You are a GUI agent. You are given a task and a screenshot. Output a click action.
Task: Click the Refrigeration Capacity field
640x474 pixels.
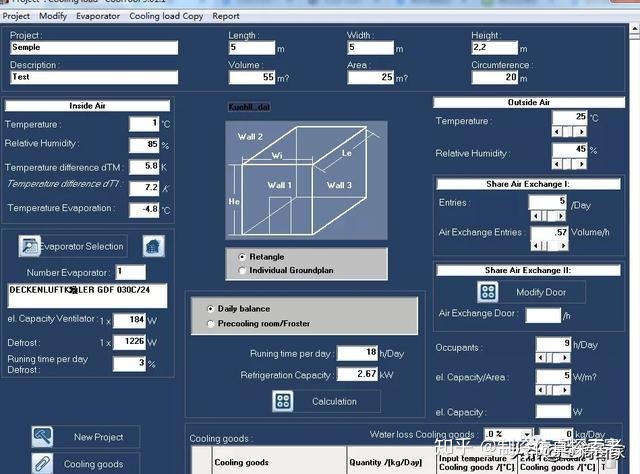pyautogui.click(x=358, y=374)
